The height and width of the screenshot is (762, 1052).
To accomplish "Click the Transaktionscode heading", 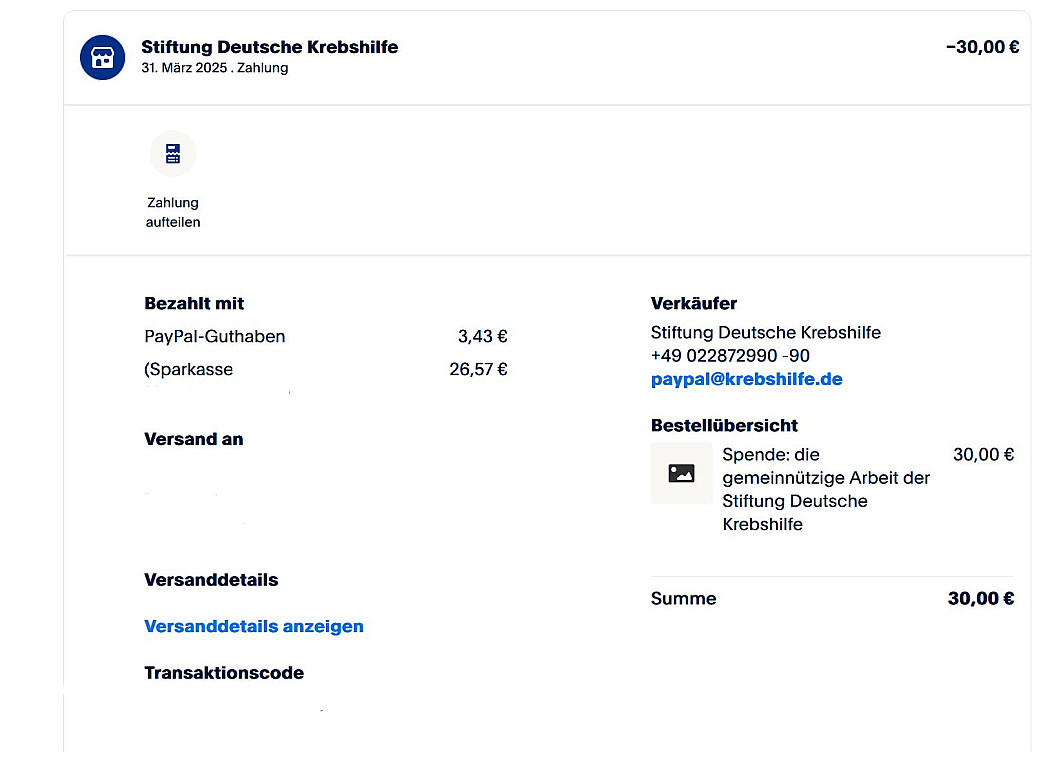I will coord(224,673).
